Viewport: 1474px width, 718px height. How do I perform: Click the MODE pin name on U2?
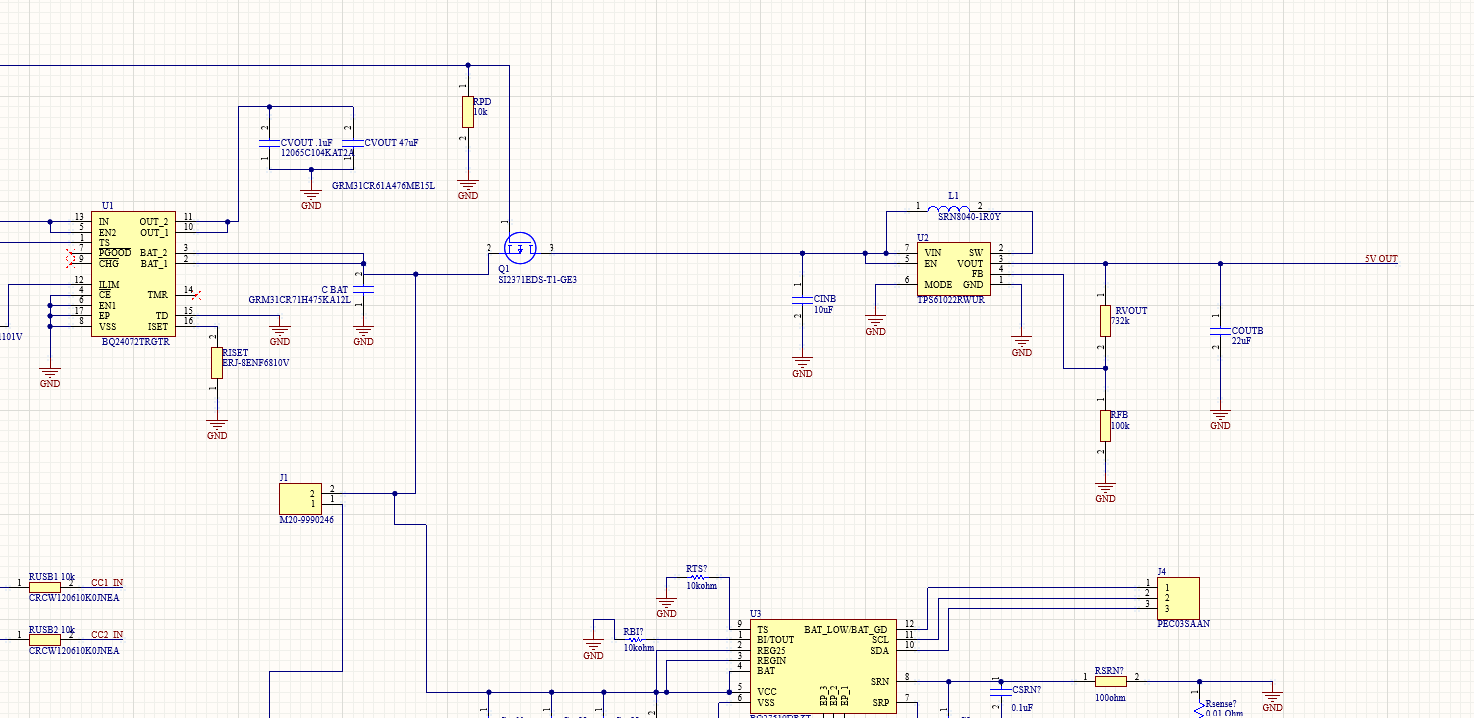(938, 284)
